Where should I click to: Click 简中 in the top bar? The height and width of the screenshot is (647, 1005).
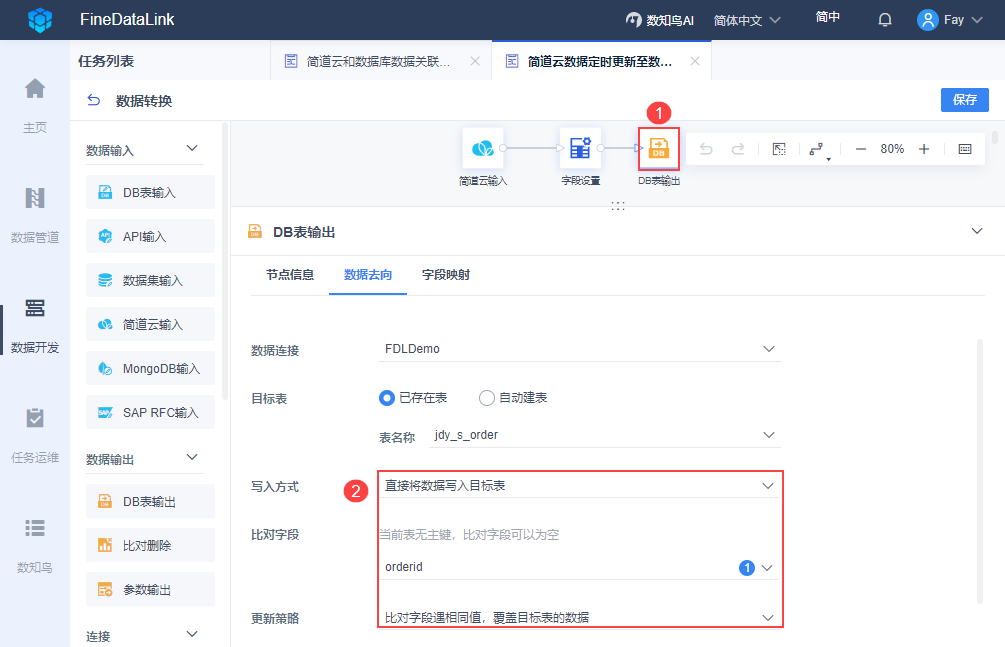(x=827, y=17)
